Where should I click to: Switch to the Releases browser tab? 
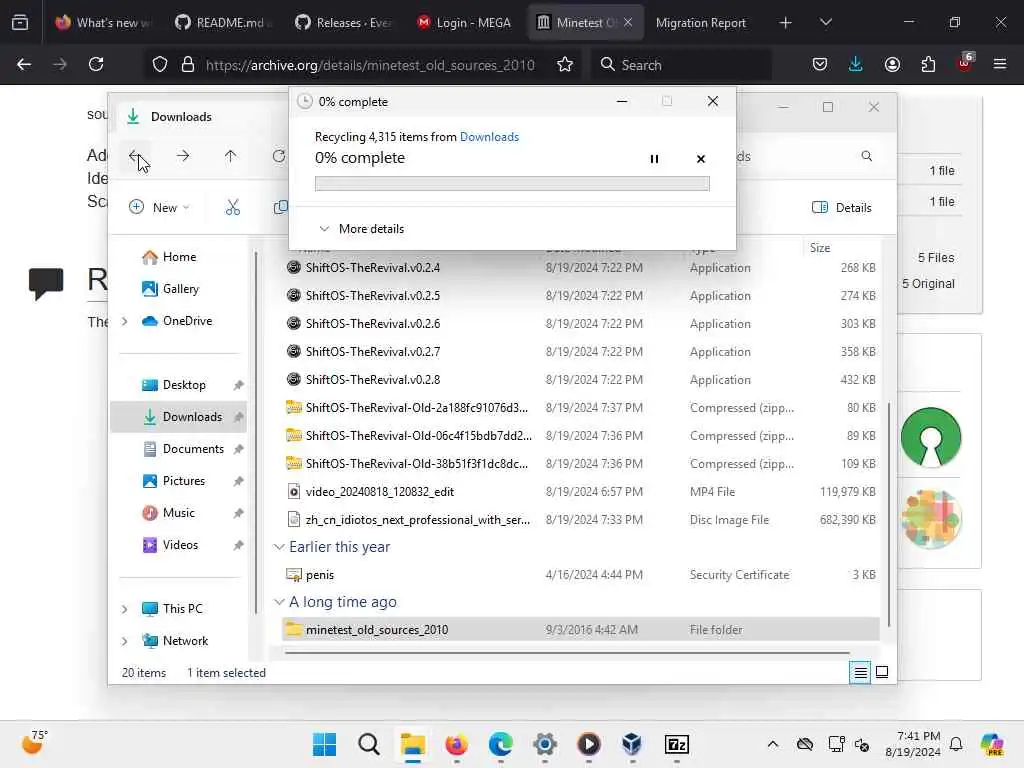coord(345,23)
